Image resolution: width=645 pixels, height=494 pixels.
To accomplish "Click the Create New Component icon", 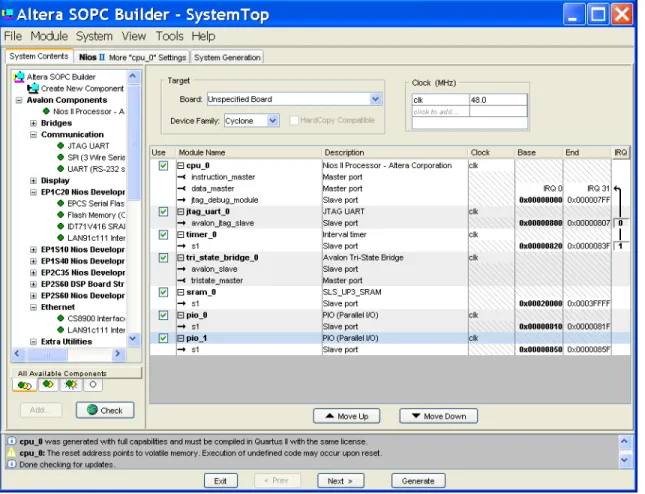I will [x=33, y=88].
